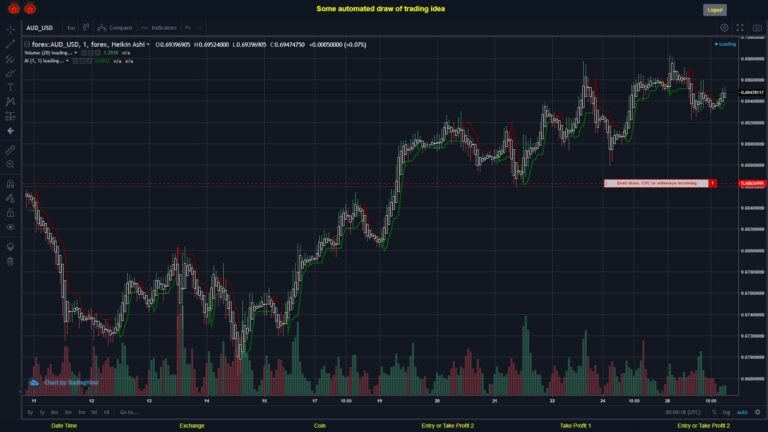Click the red price tag on price axis
The image size is (768, 432).
[x=752, y=183]
